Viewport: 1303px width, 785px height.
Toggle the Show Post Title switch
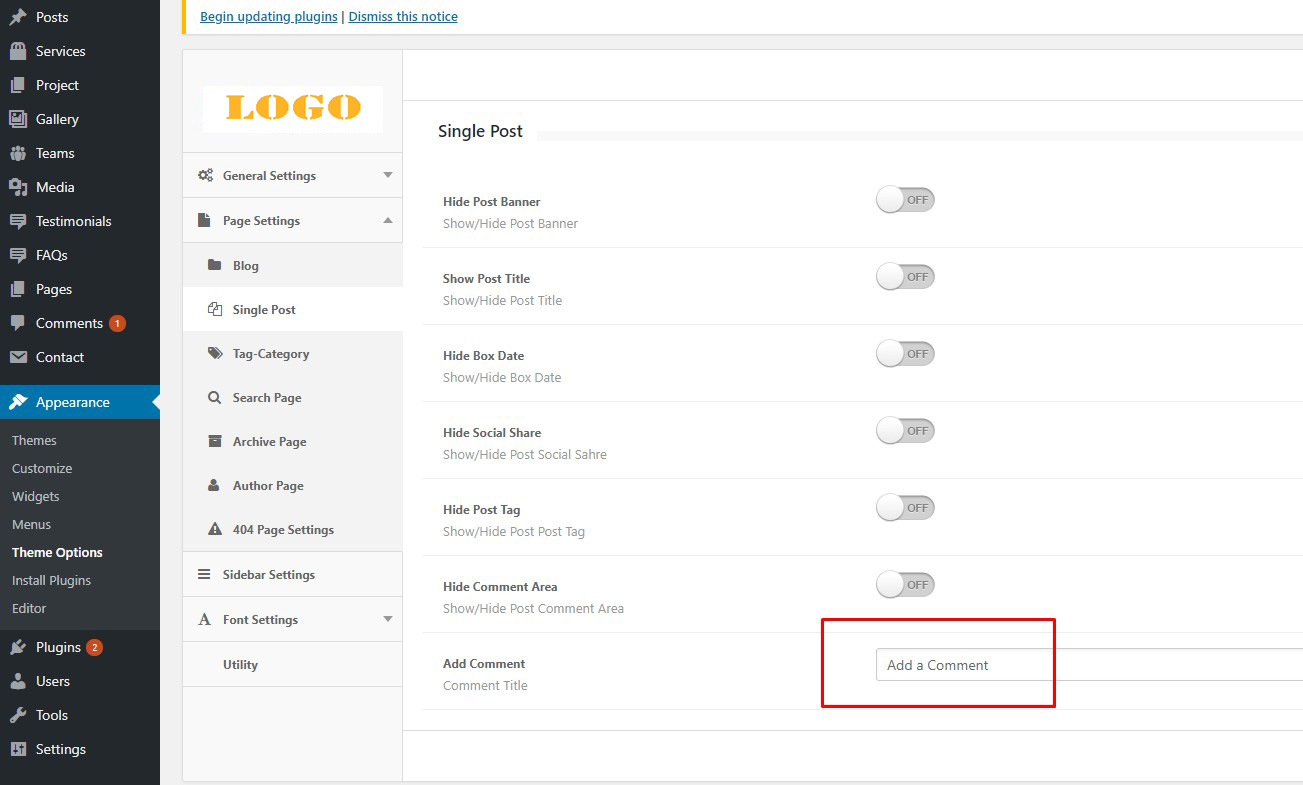coord(905,277)
